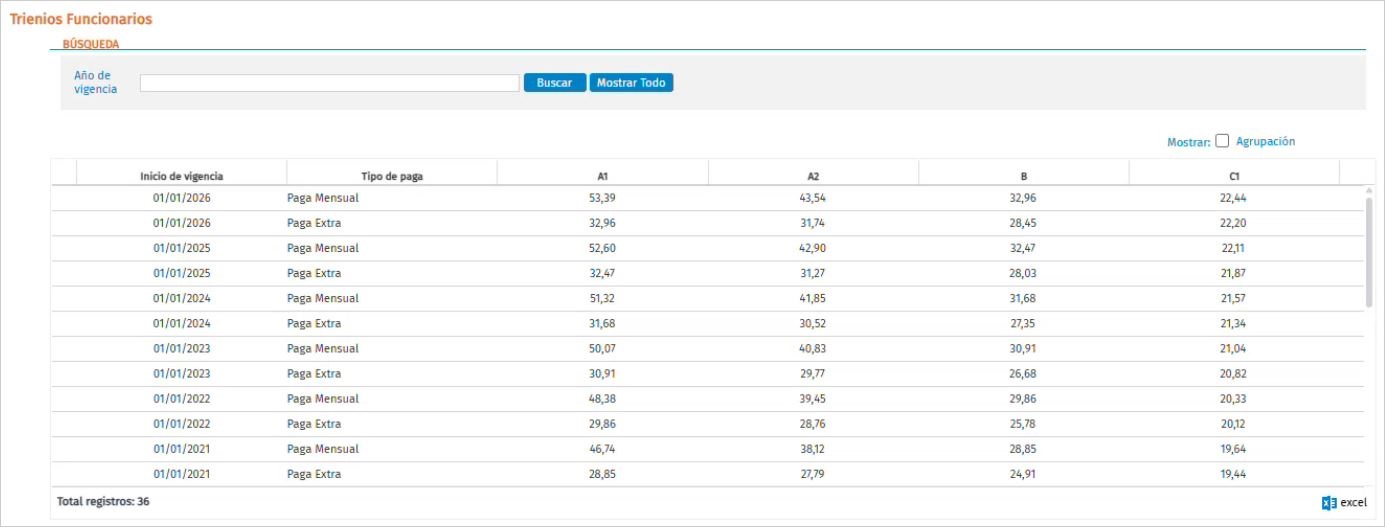
Task: Click the C1 column header
Action: 1234,176
